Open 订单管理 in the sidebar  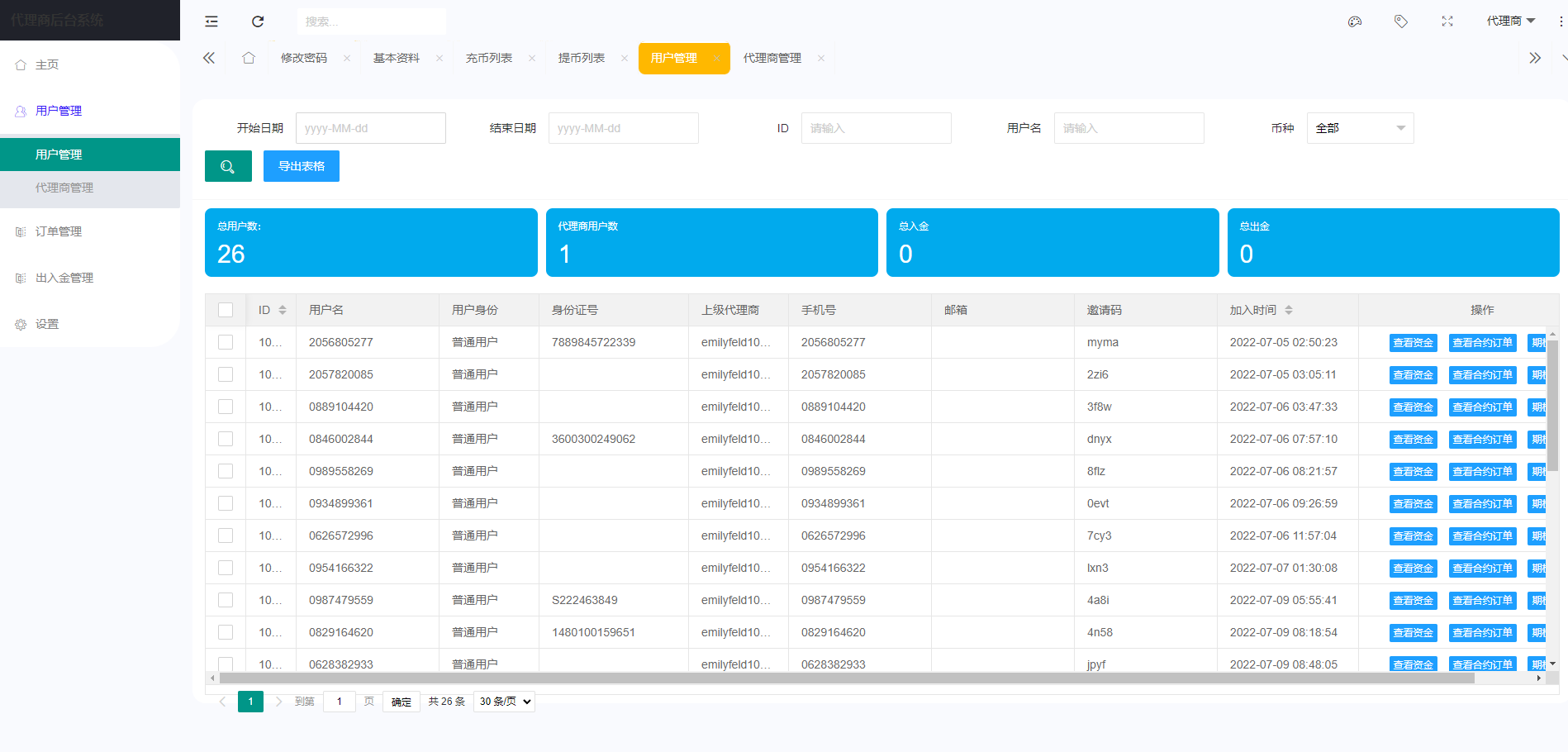pyautogui.click(x=59, y=231)
